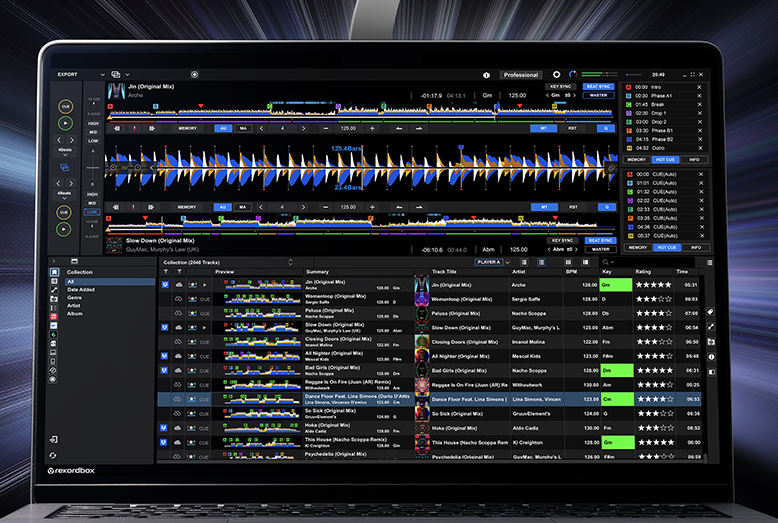Expand Collection (2040 Tracks) selector arrows
This screenshot has height=523, width=778.
(290, 262)
